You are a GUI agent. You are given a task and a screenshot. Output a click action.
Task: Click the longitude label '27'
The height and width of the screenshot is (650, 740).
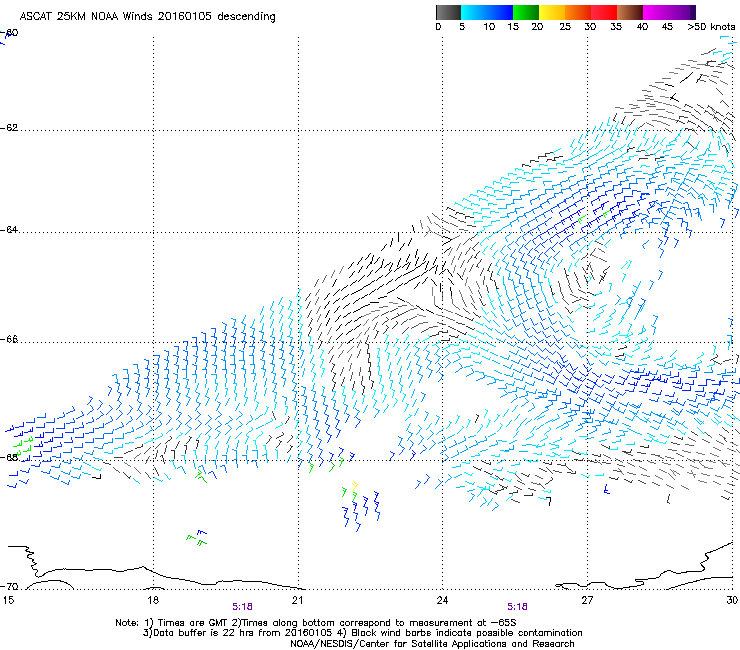(587, 600)
